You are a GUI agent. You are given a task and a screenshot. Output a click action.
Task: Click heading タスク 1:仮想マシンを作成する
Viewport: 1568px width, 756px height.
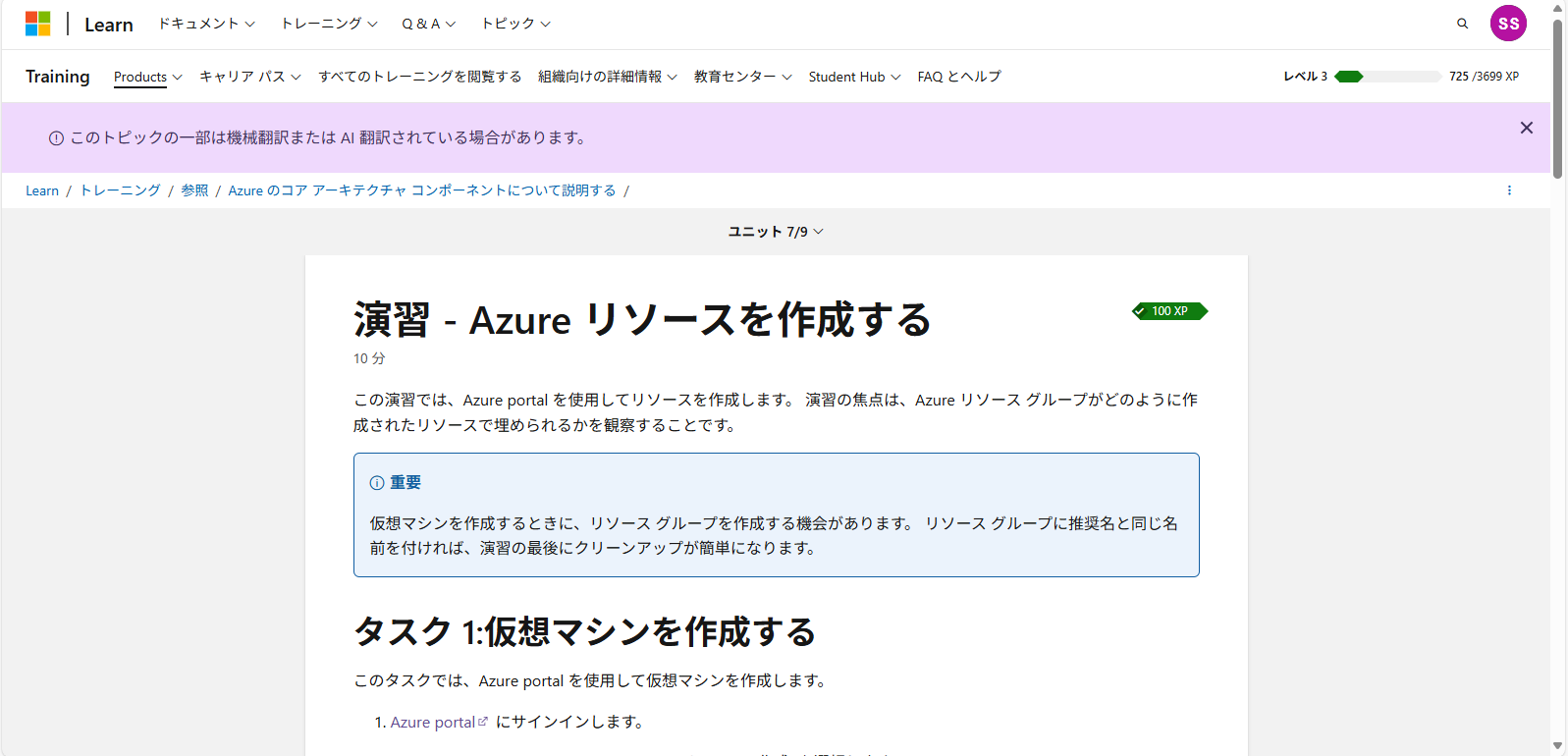584,631
